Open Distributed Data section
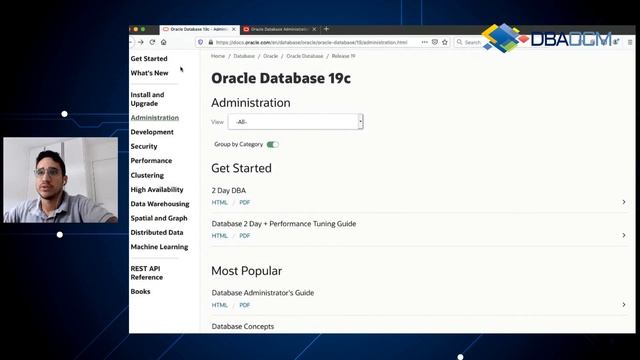Viewport: 640px width, 360px height. (x=157, y=232)
